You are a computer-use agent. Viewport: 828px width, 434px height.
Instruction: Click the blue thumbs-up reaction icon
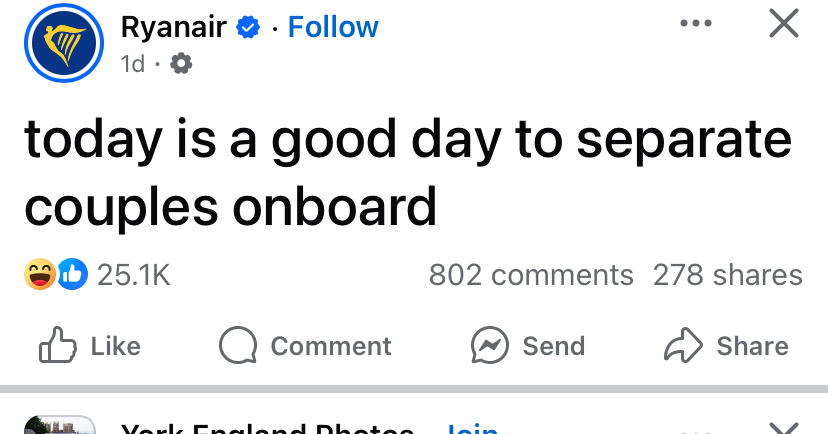tap(73, 275)
